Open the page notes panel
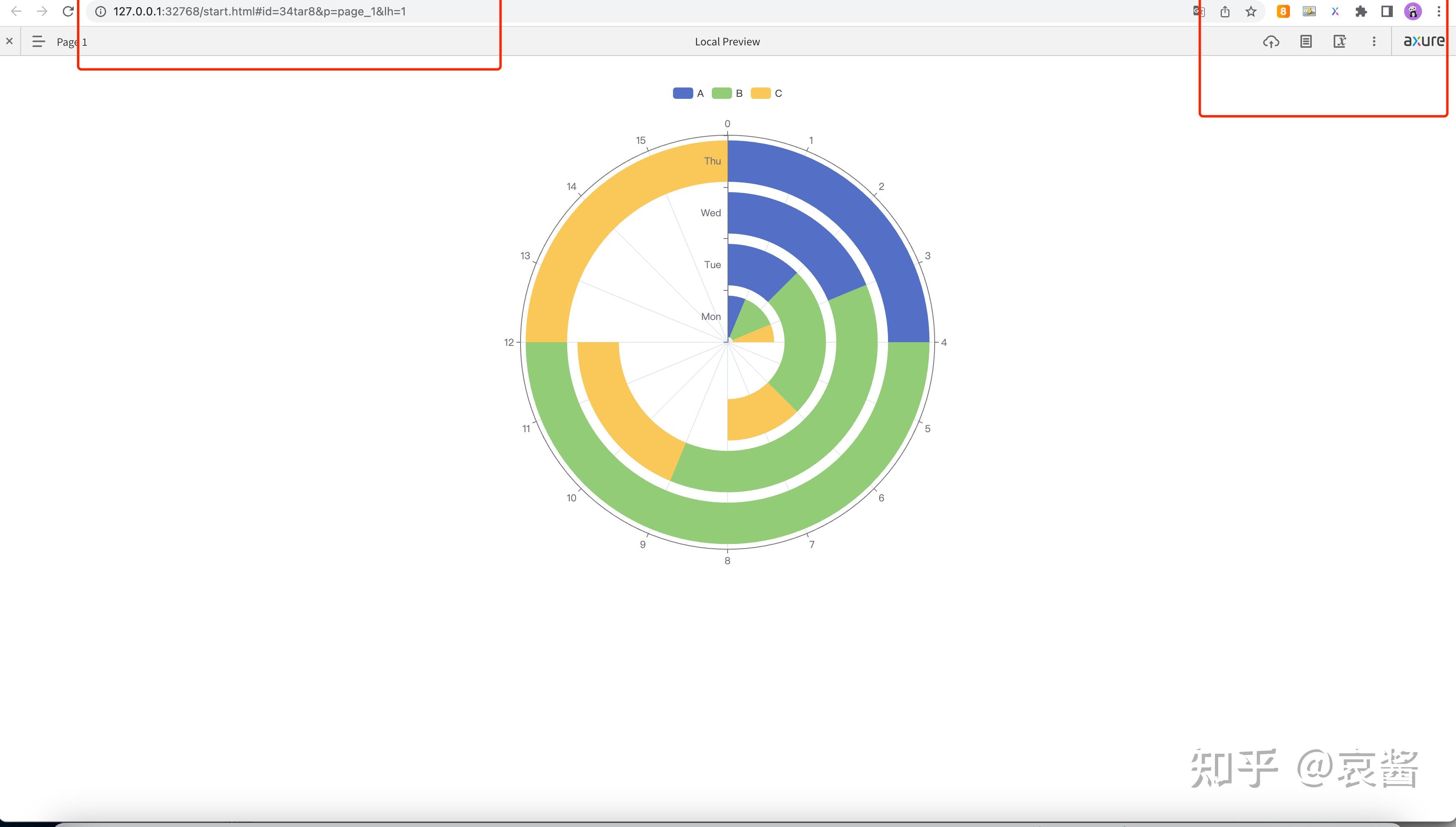The image size is (1456, 827). click(1307, 41)
